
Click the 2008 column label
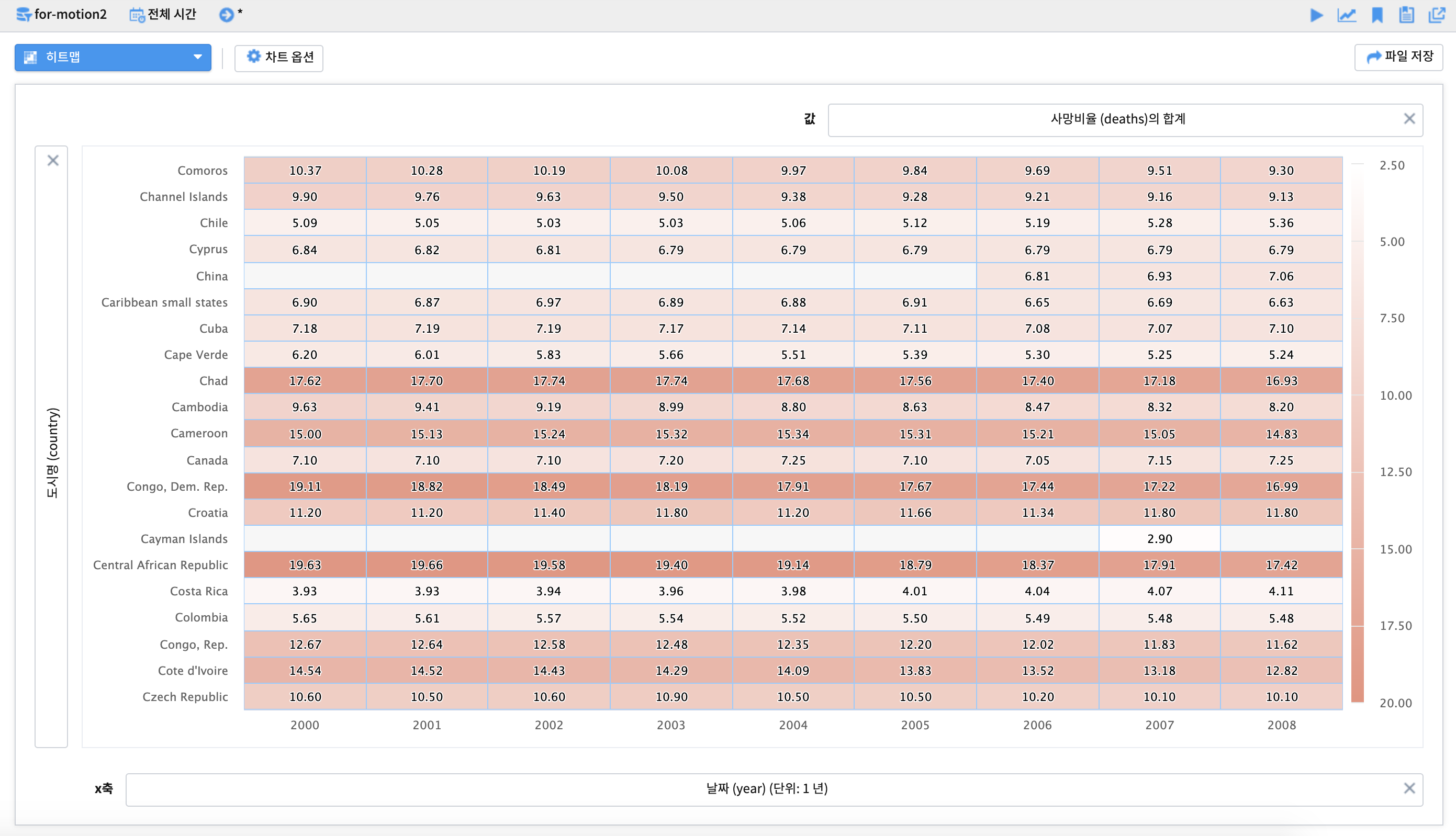coord(1281,725)
